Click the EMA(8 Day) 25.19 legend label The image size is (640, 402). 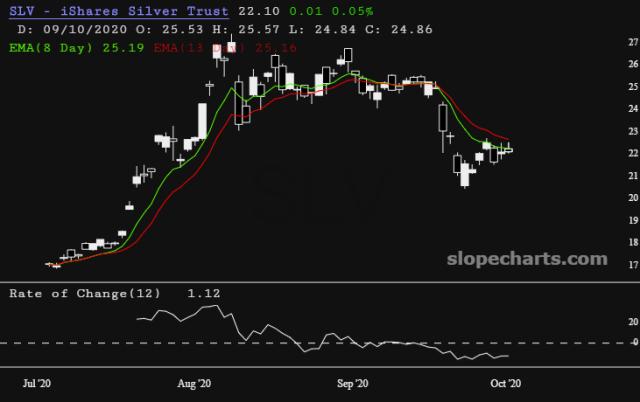76,48
